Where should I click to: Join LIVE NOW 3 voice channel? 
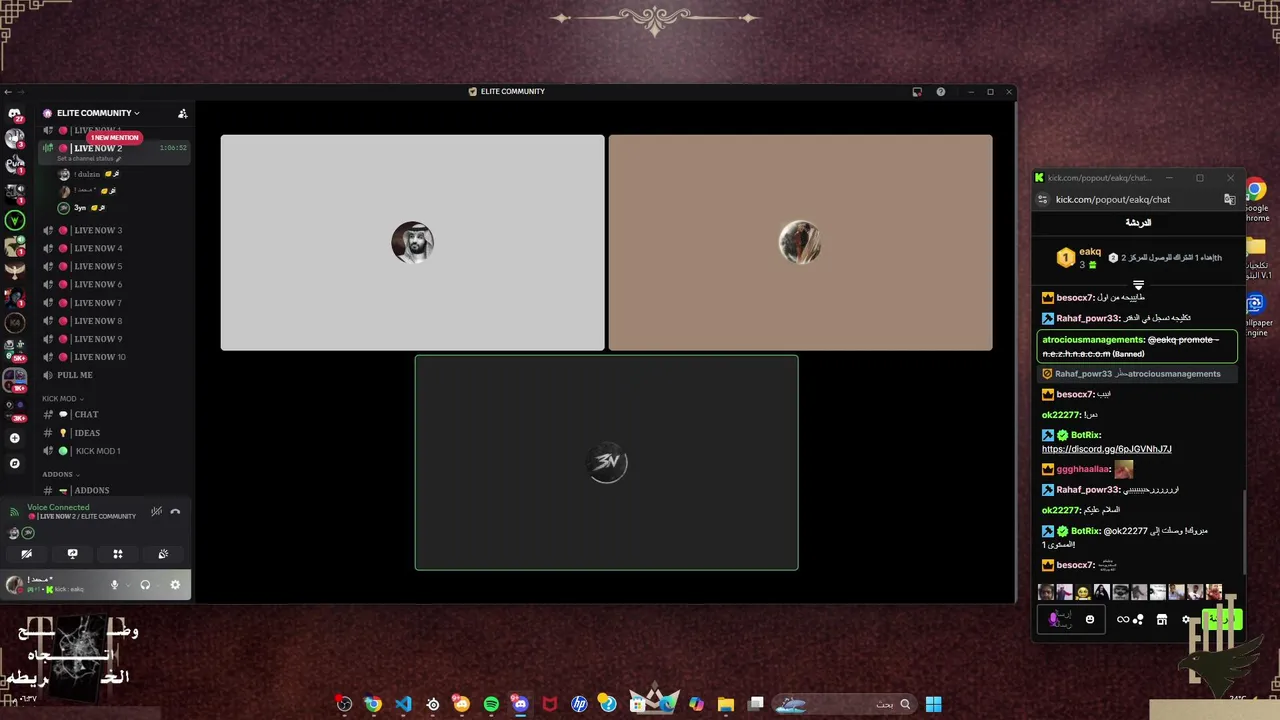[x=113, y=230]
